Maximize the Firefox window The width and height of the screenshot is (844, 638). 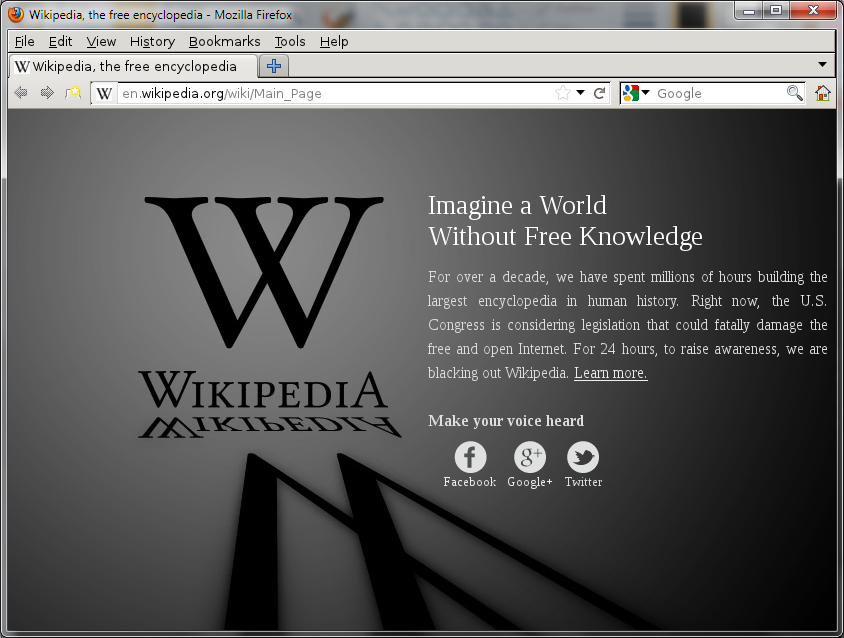[x=776, y=10]
